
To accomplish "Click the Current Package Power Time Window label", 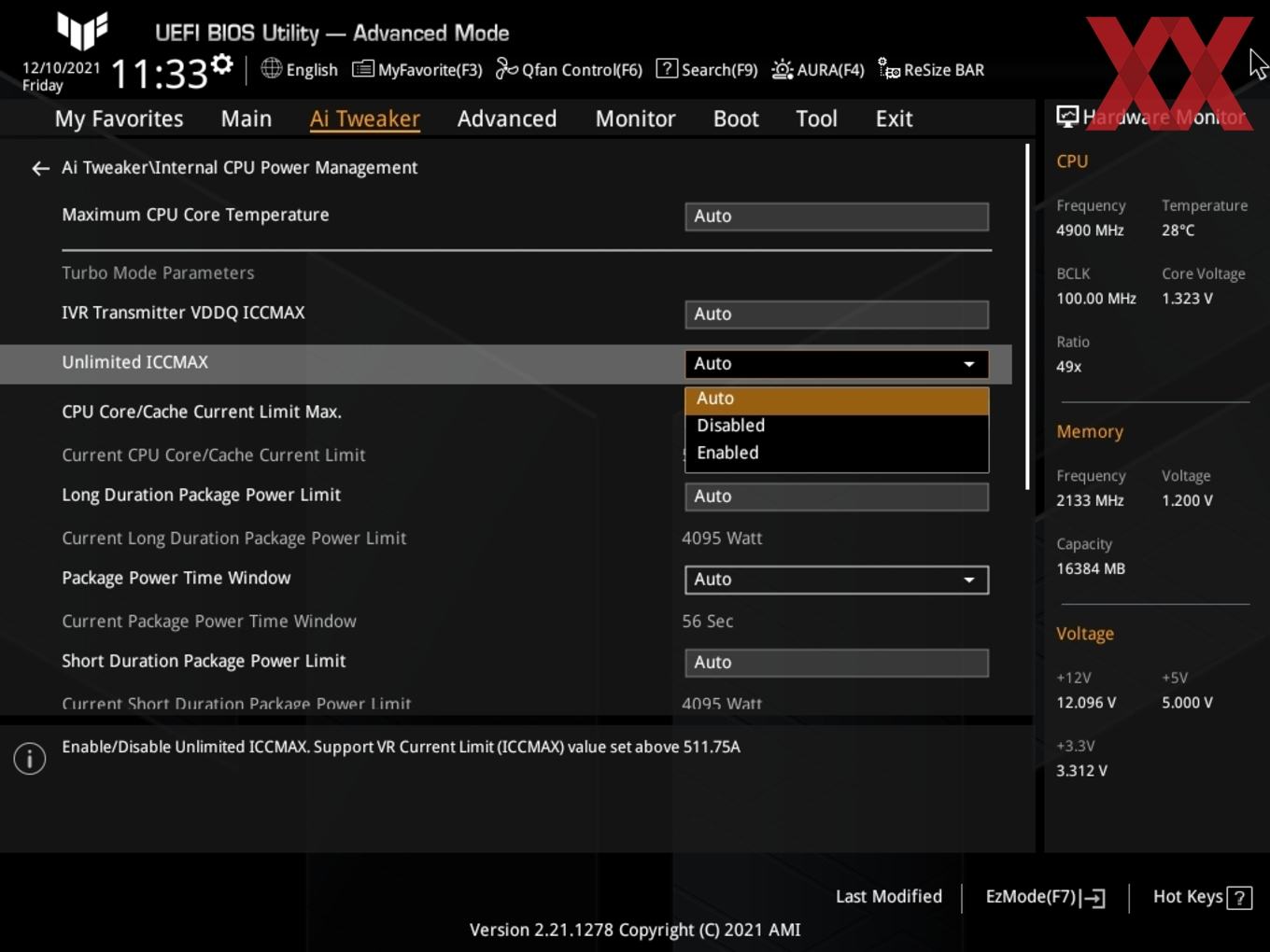I will 209,622.
